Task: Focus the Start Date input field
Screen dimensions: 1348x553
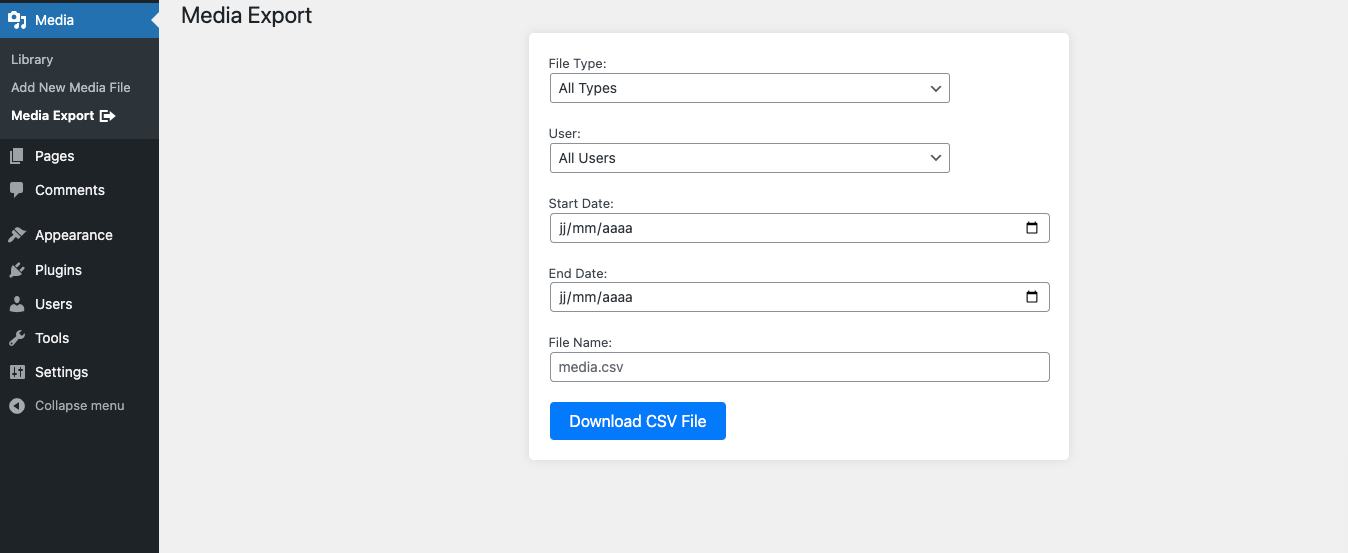Action: tap(780, 228)
